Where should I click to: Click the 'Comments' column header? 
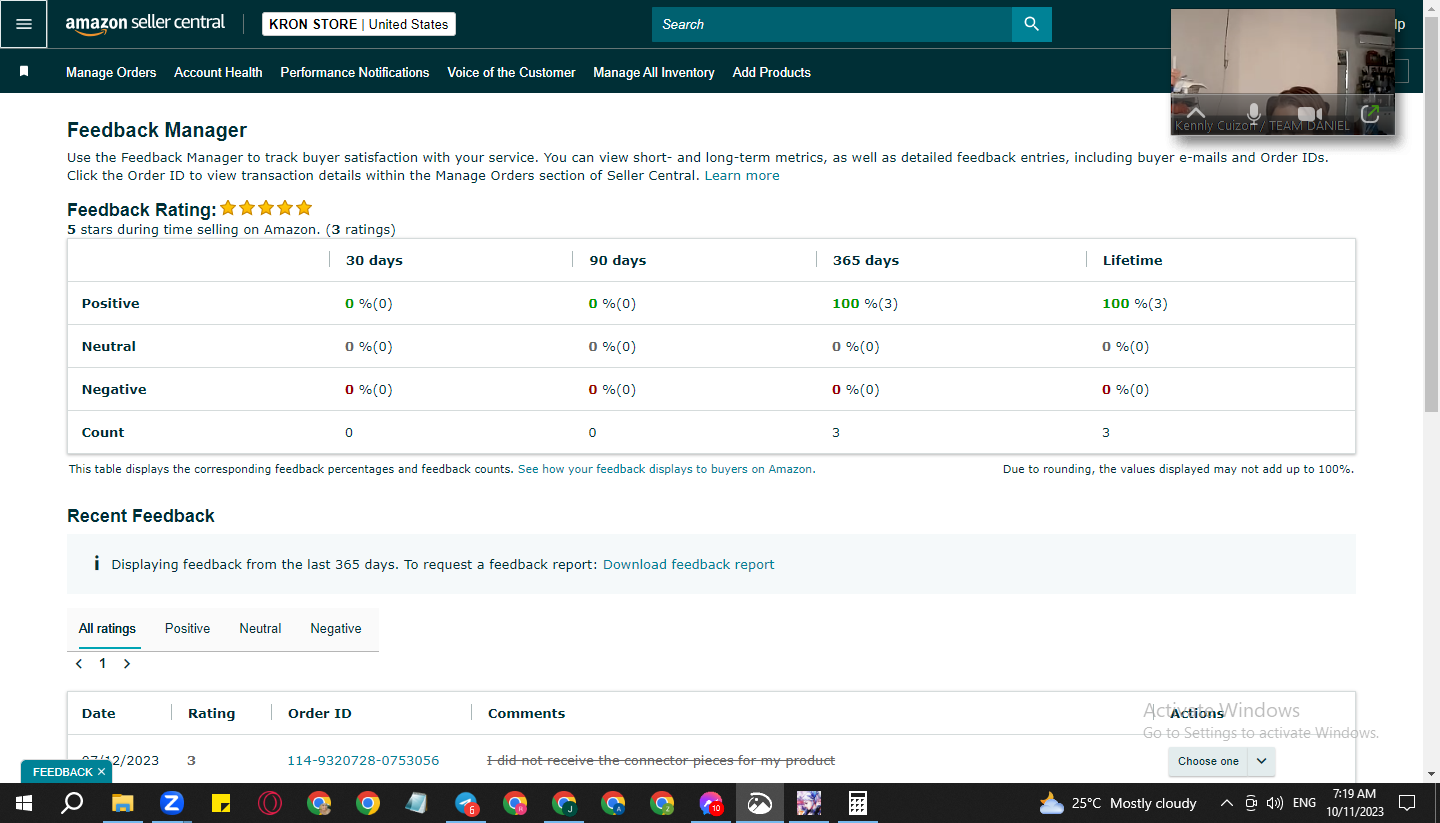tap(527, 714)
